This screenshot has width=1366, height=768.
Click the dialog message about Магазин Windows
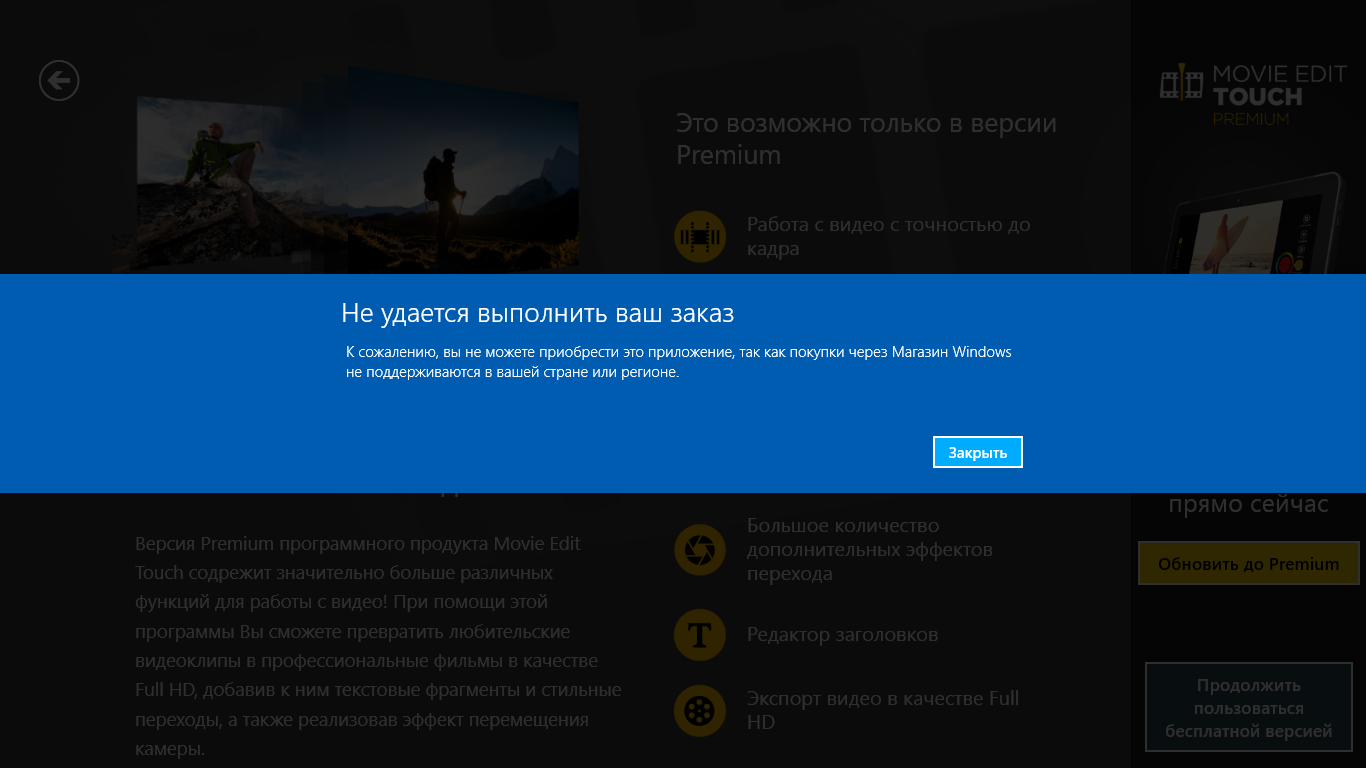679,362
